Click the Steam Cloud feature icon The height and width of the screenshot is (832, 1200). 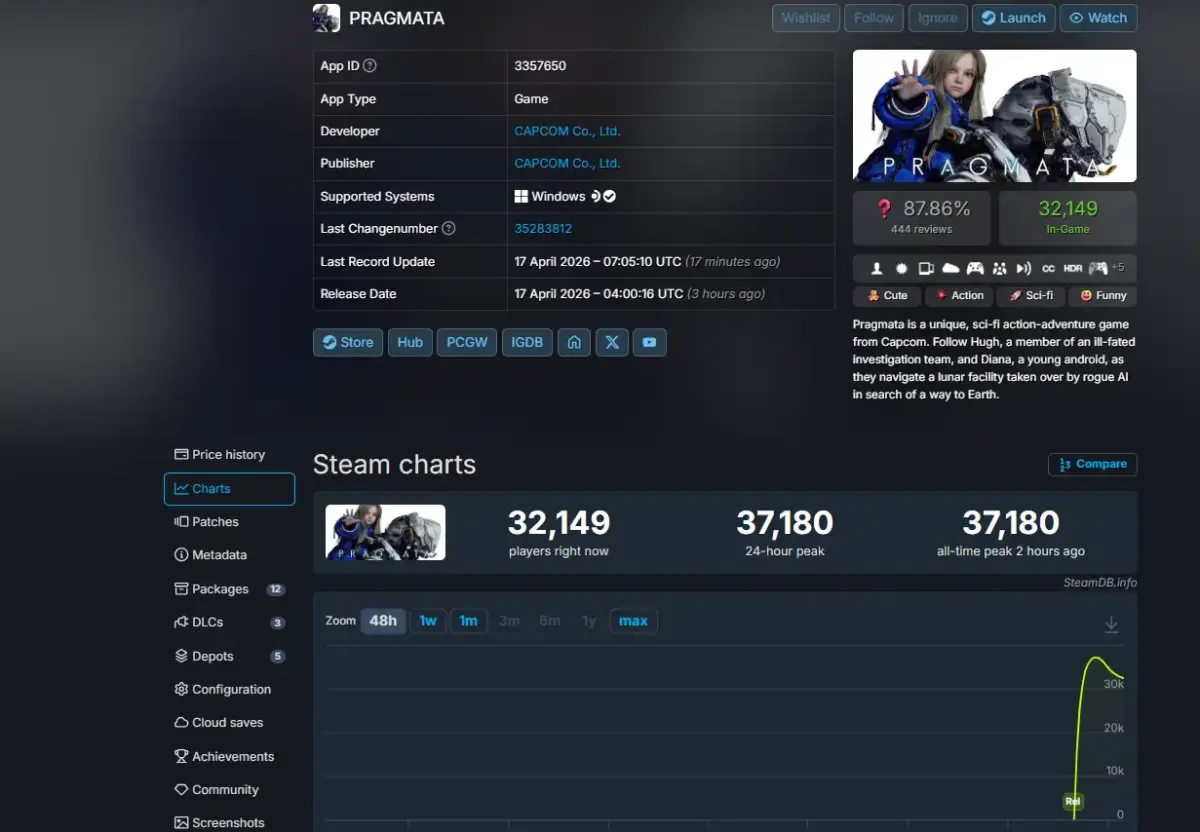[x=950, y=268]
